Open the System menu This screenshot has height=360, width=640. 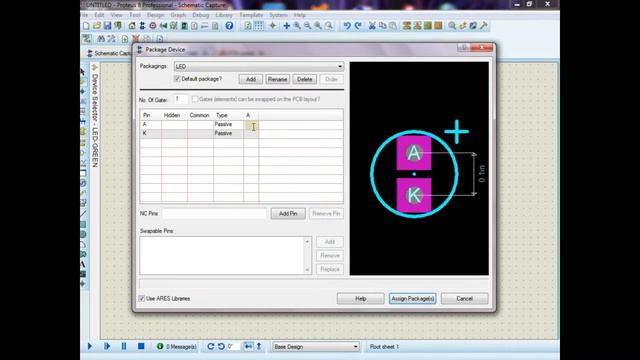point(278,15)
